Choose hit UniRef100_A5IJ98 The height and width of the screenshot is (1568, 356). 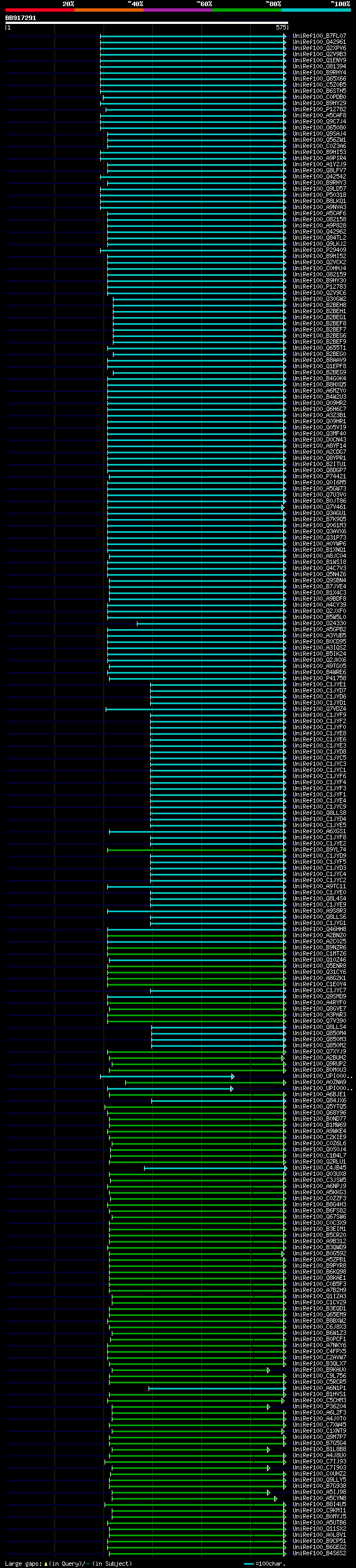coord(319,1492)
